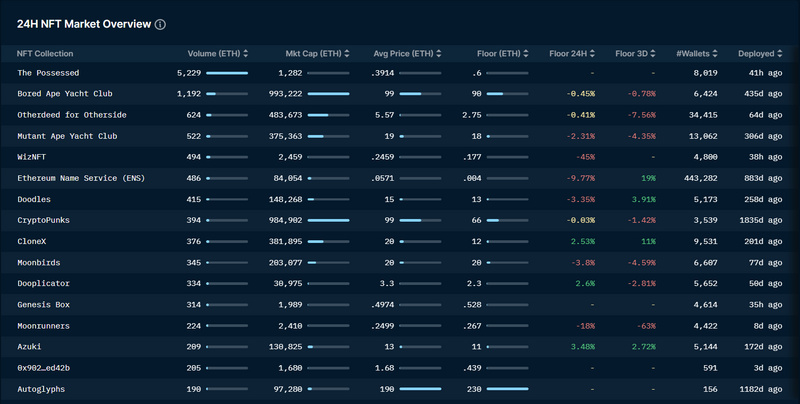
Task: Open CryptoPunks collection
Action: [43, 220]
